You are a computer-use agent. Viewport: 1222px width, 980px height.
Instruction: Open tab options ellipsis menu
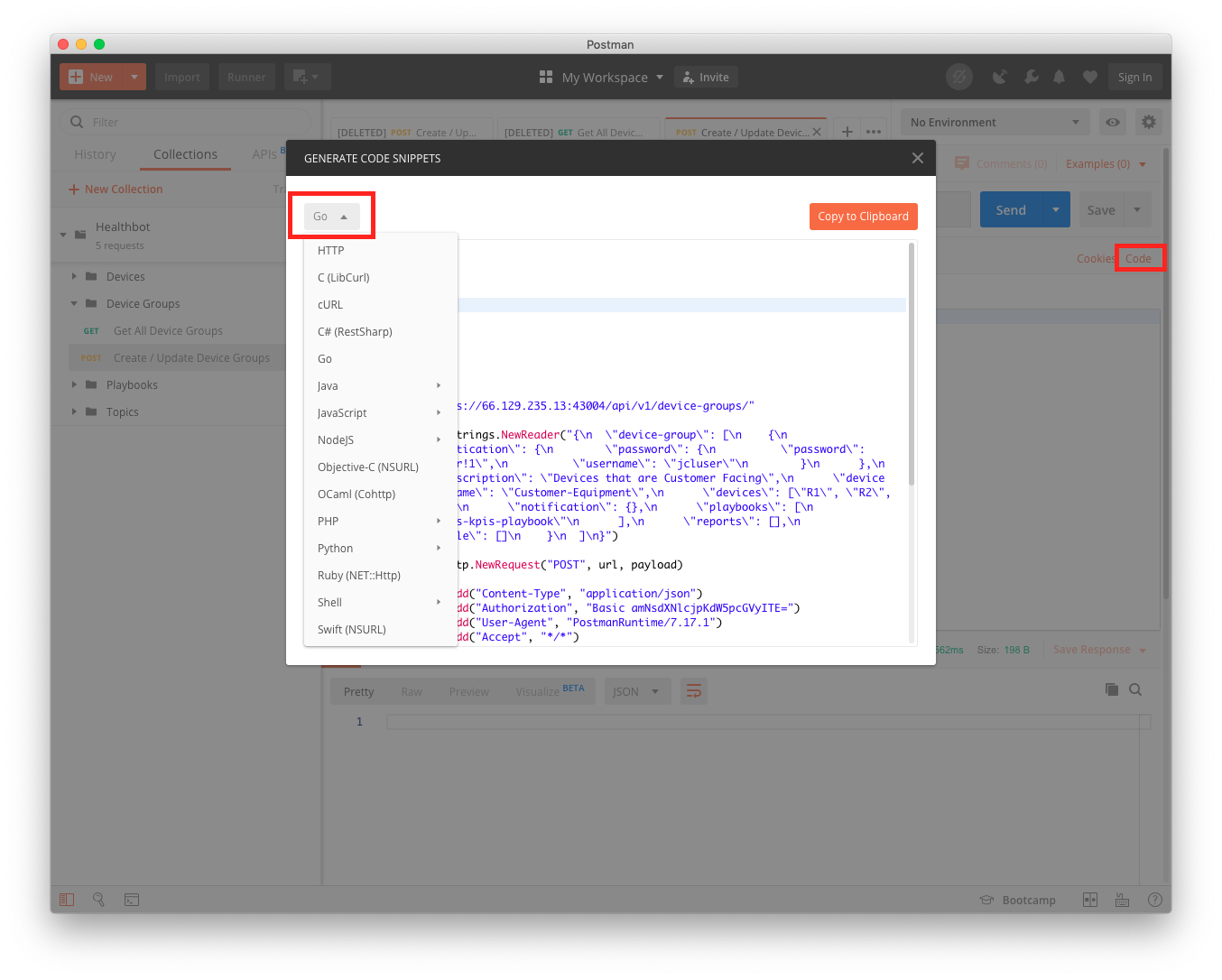click(873, 132)
